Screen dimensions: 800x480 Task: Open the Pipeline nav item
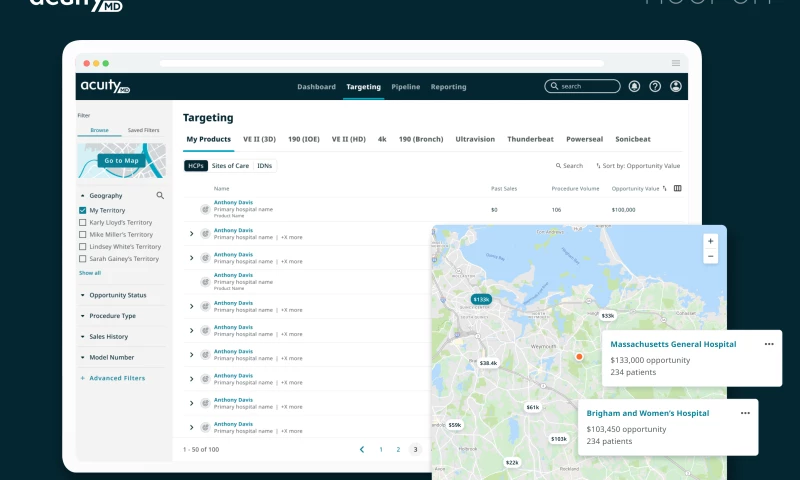pyautogui.click(x=406, y=87)
